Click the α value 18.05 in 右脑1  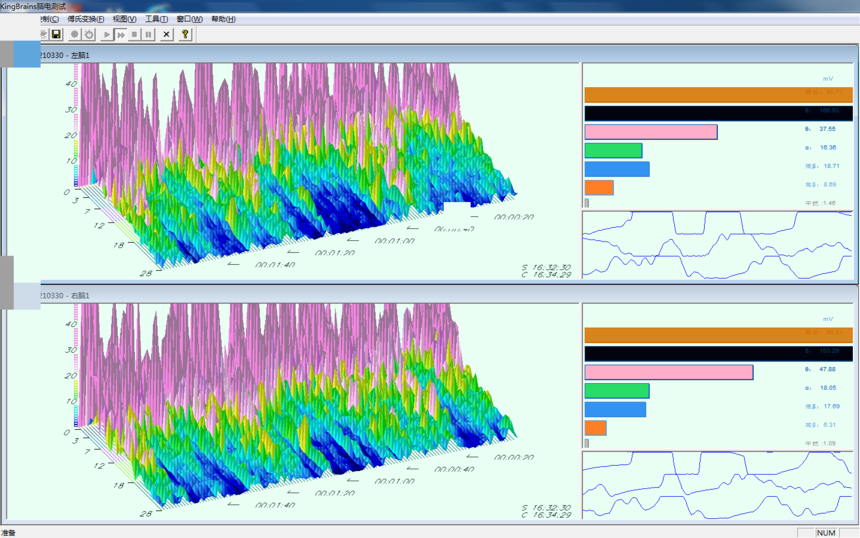(x=828, y=388)
